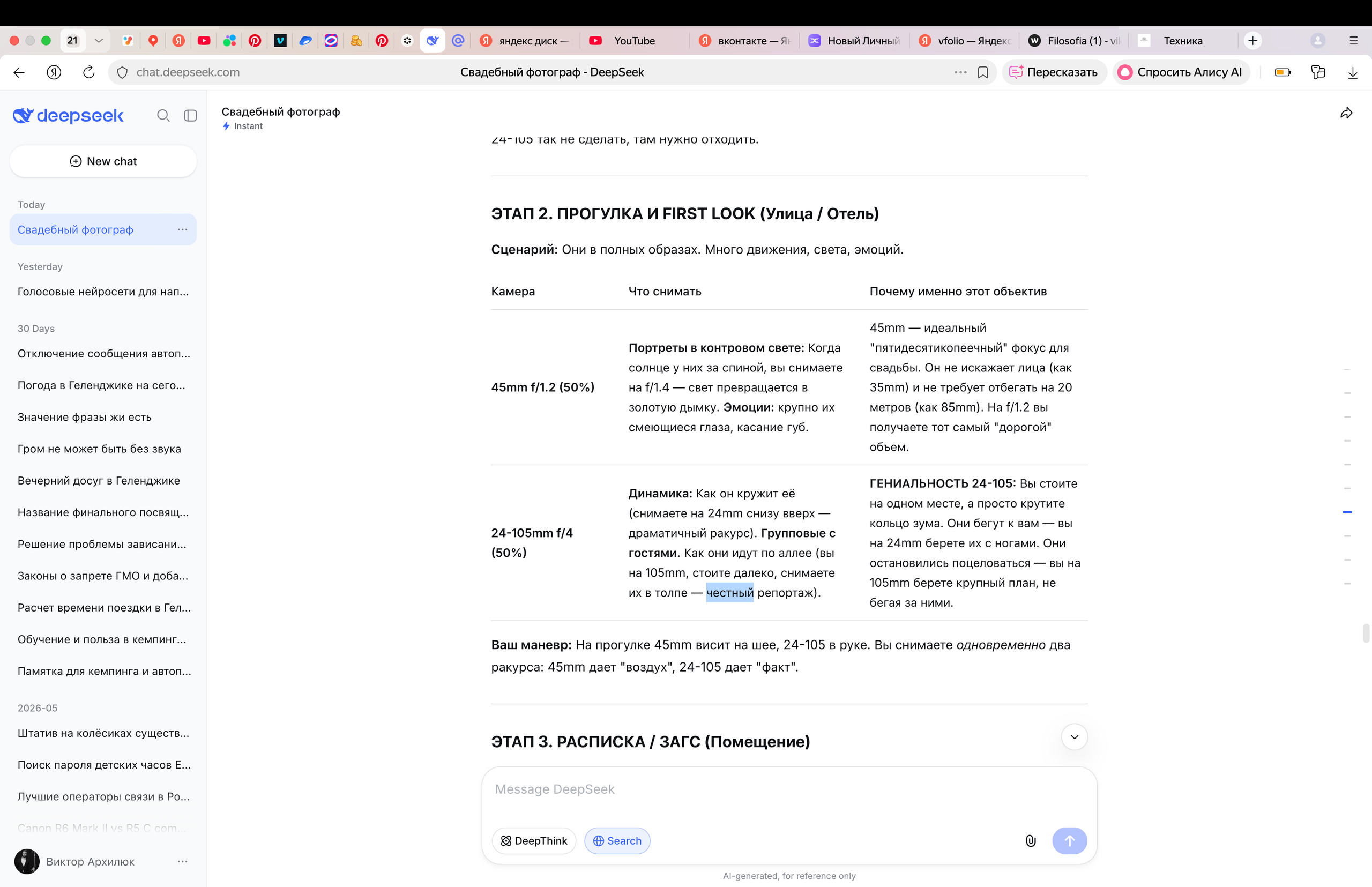
Task: Switch to vfolio — Яндекс tab
Action: [964, 41]
